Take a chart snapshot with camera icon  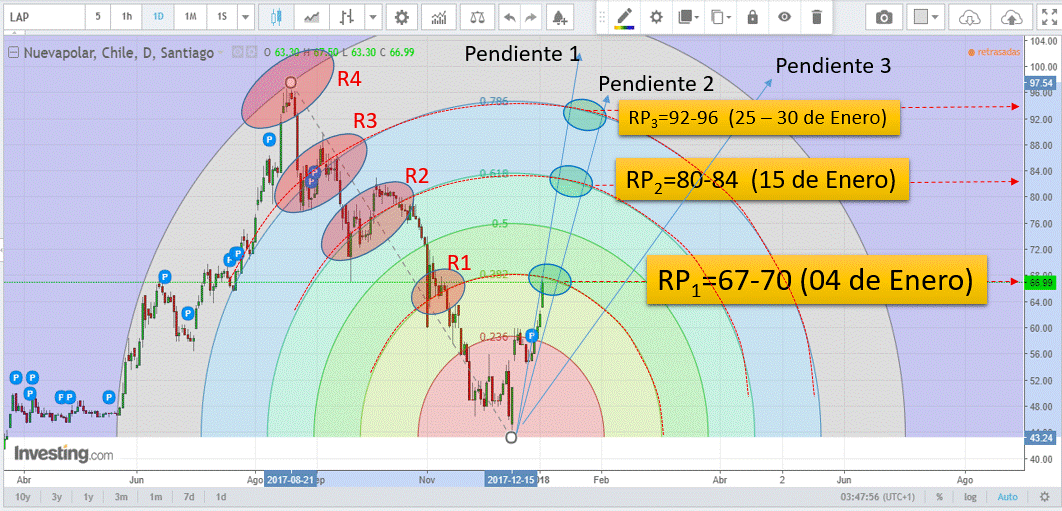point(884,18)
